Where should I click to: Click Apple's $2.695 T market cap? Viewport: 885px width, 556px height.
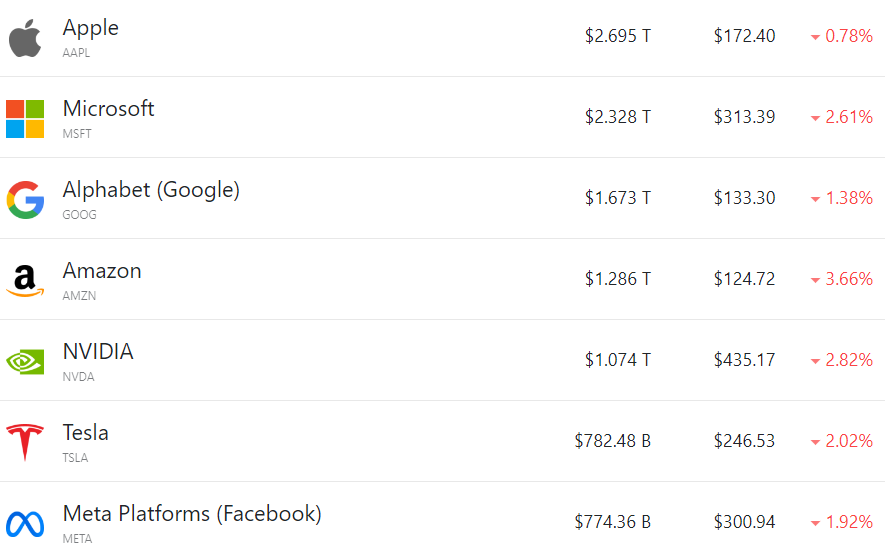(618, 36)
